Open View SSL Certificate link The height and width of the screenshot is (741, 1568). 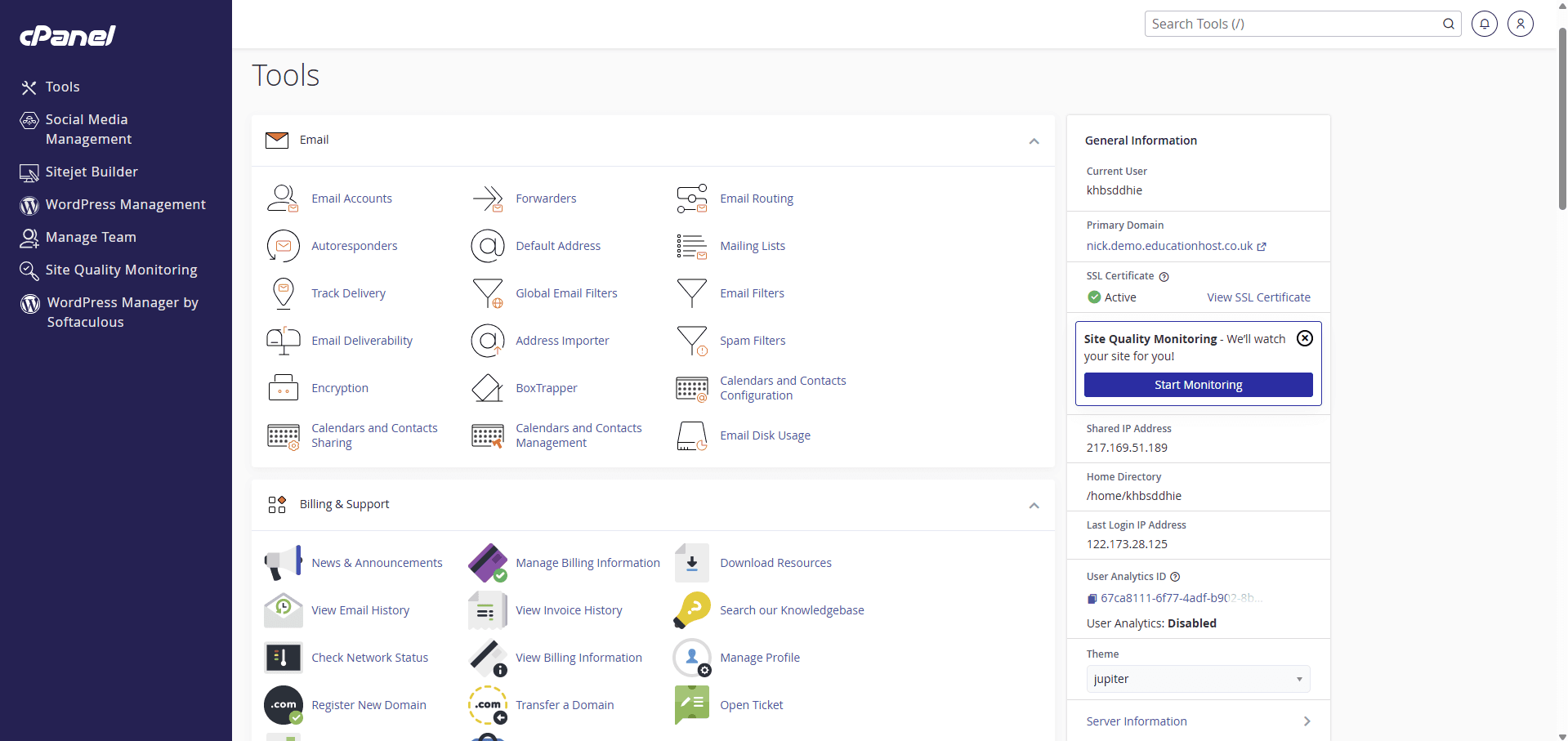click(1258, 297)
